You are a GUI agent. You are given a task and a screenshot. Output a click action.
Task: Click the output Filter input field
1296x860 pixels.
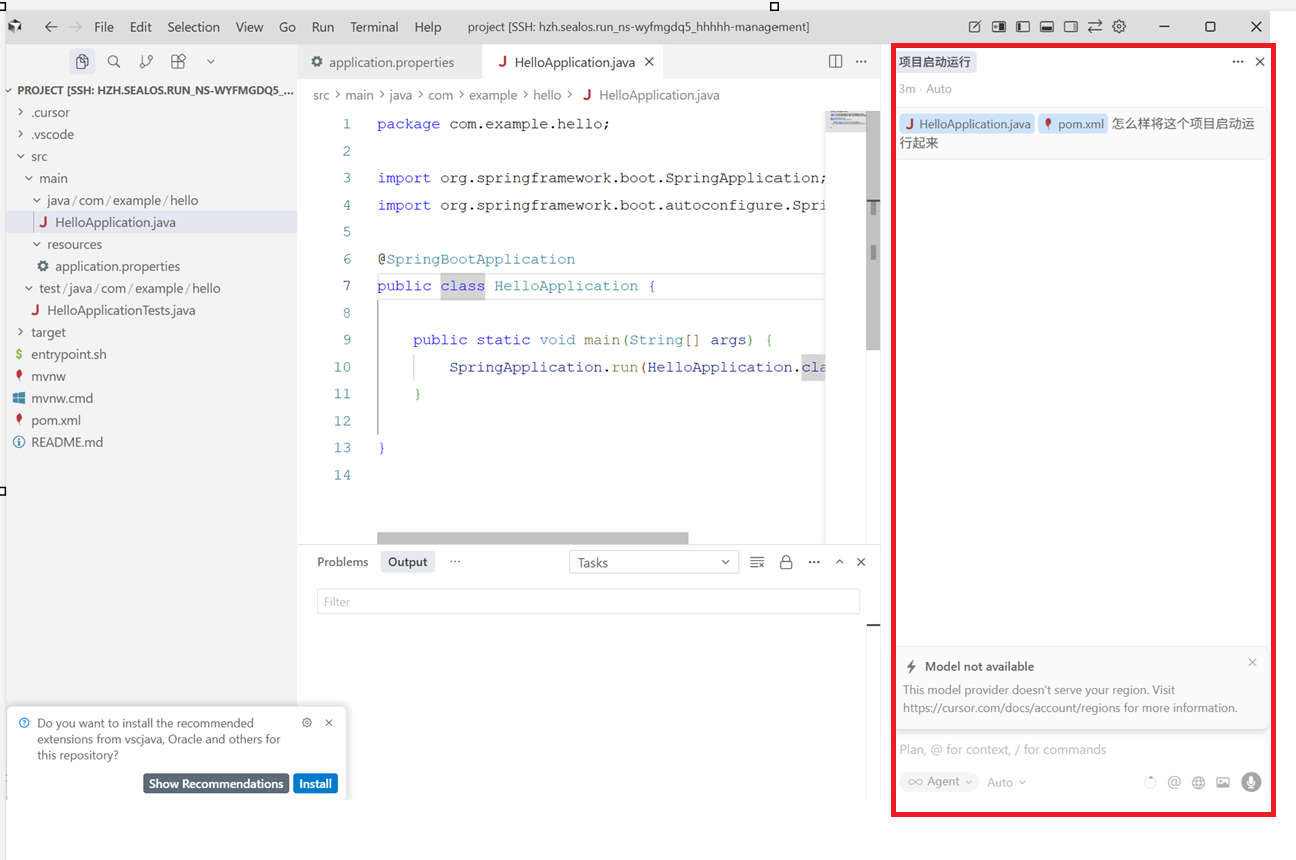click(588, 602)
